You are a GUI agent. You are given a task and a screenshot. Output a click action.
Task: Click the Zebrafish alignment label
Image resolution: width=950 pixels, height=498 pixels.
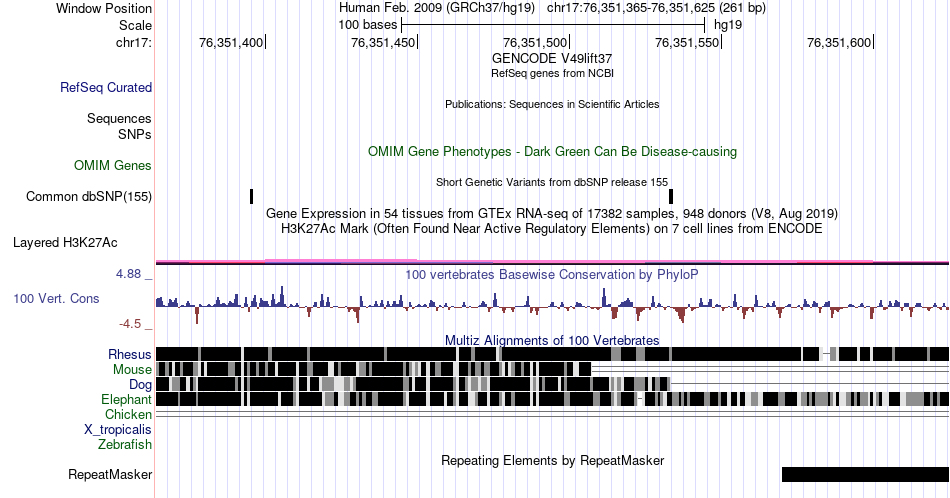125,444
